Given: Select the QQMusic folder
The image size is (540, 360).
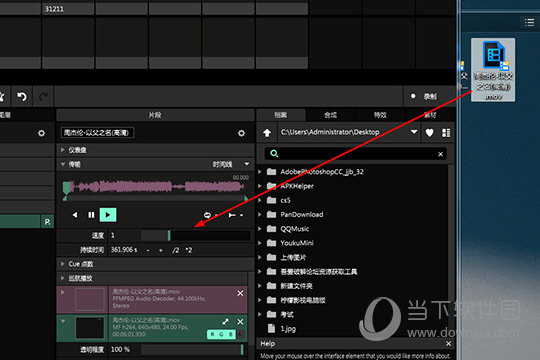Looking at the screenshot, I should pyautogui.click(x=294, y=229).
